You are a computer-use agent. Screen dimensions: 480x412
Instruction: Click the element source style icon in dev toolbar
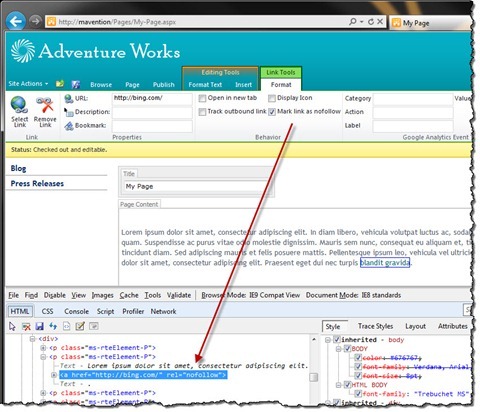(67, 326)
